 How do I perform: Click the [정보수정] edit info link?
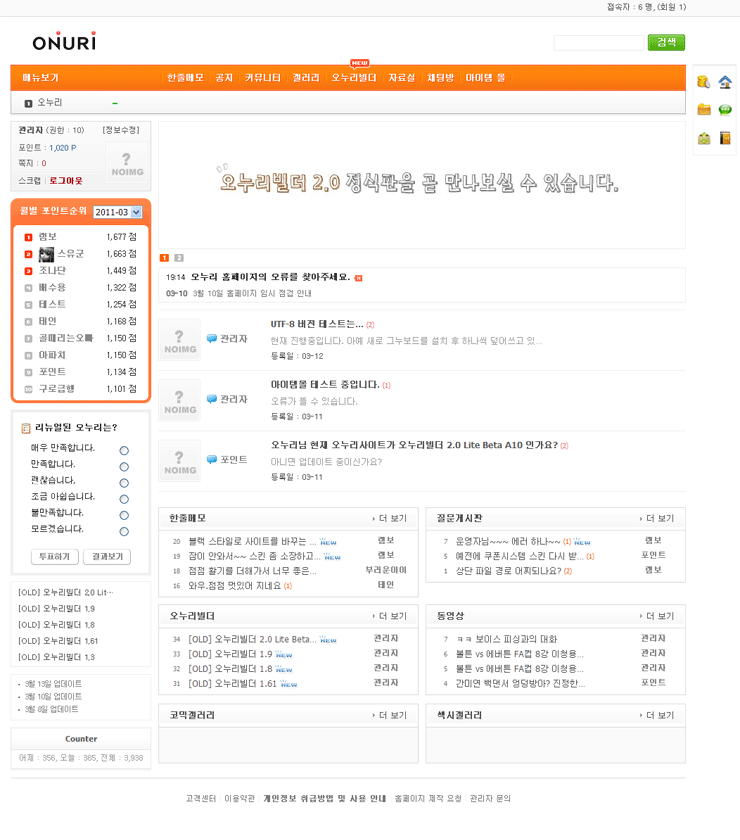pyautogui.click(x=121, y=130)
